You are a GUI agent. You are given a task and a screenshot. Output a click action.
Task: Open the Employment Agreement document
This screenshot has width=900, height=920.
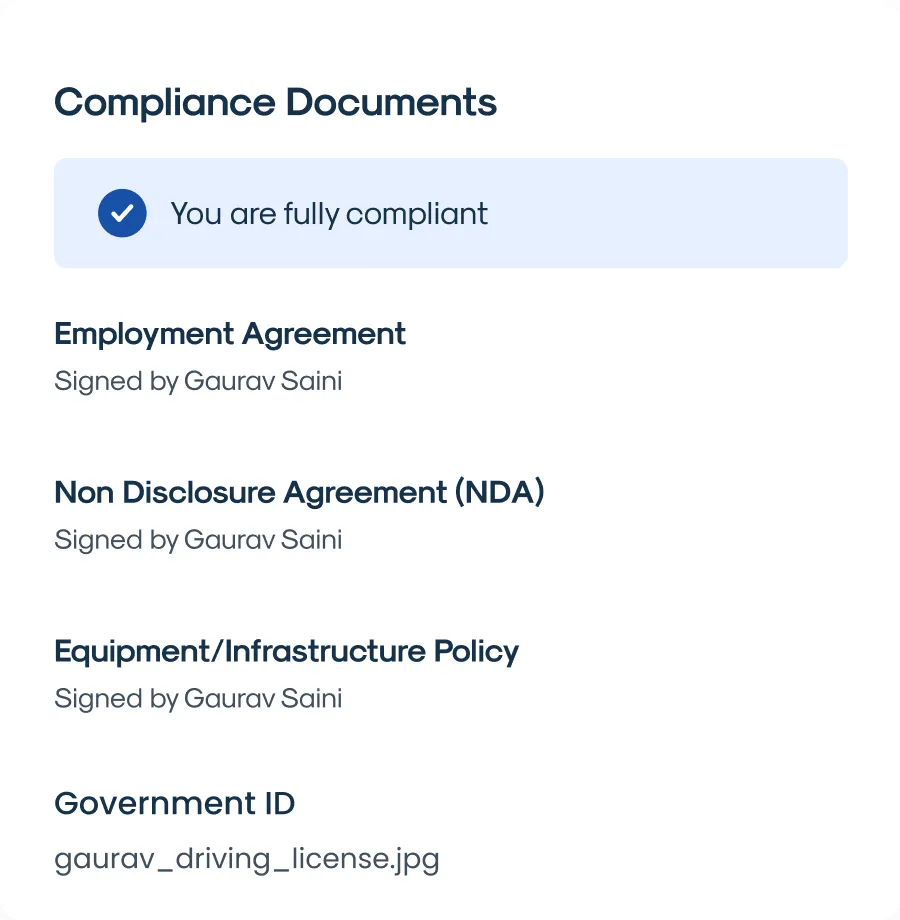click(x=230, y=334)
